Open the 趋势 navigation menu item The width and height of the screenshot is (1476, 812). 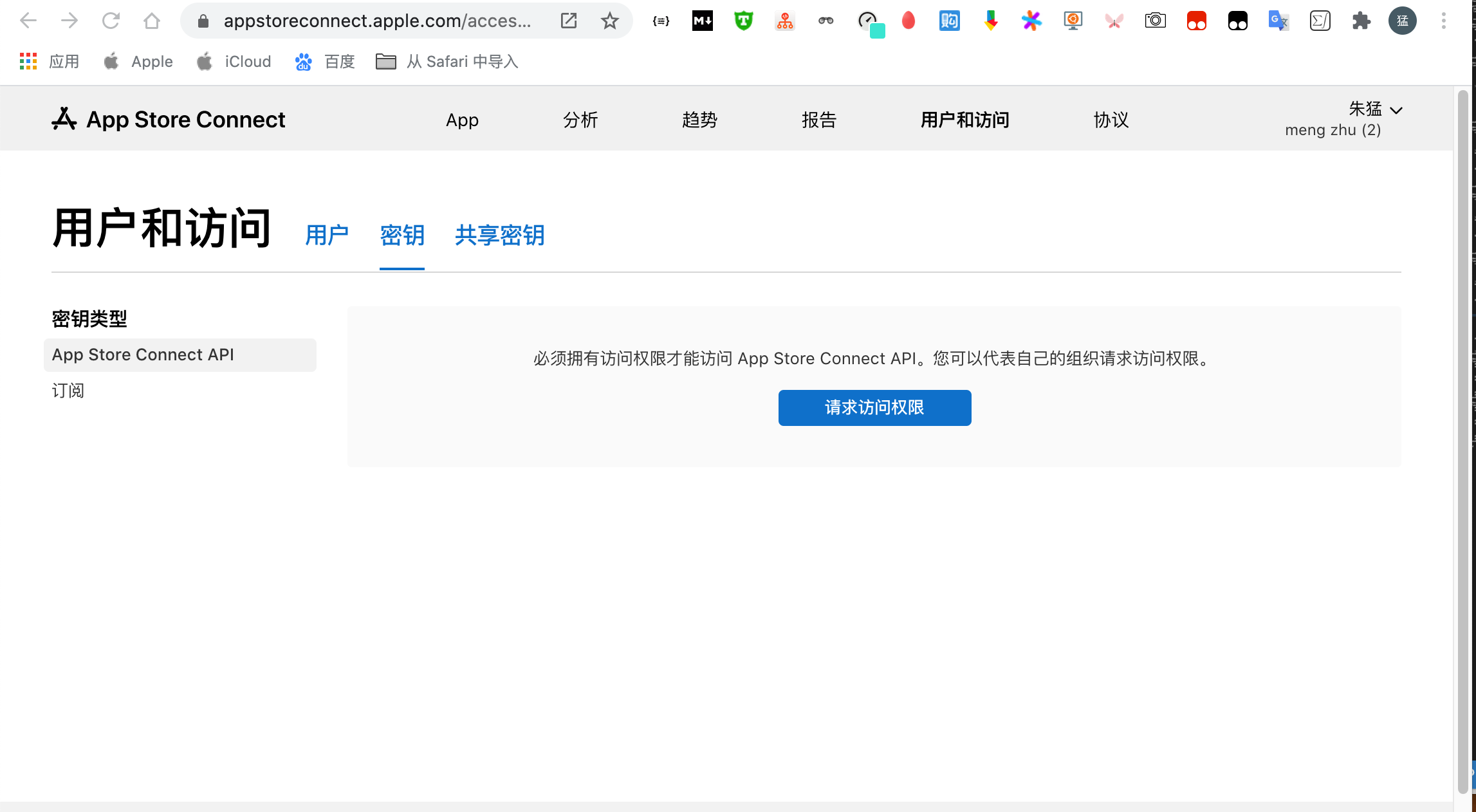click(x=699, y=120)
